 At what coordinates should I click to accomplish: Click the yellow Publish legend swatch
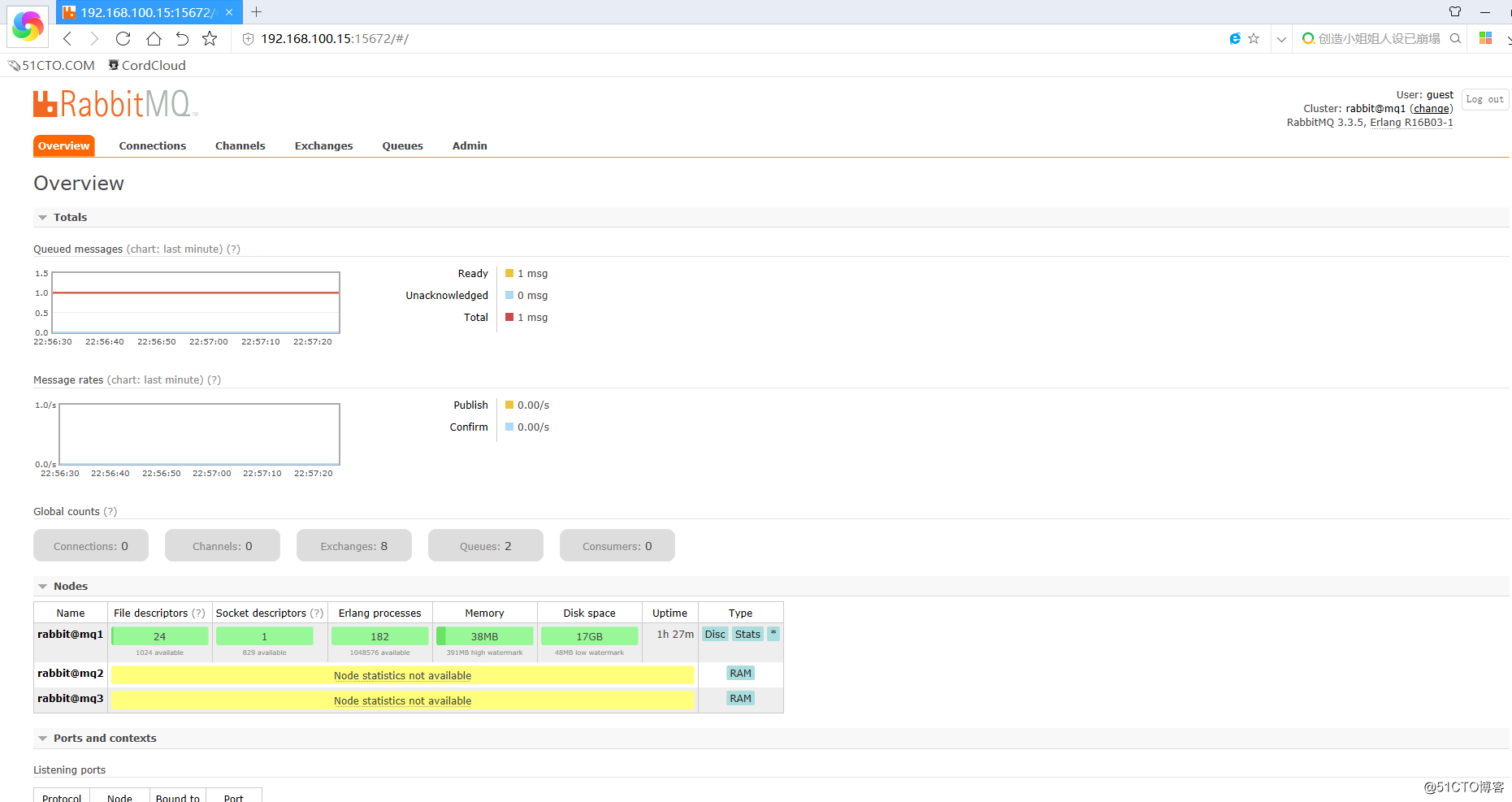[x=509, y=405]
